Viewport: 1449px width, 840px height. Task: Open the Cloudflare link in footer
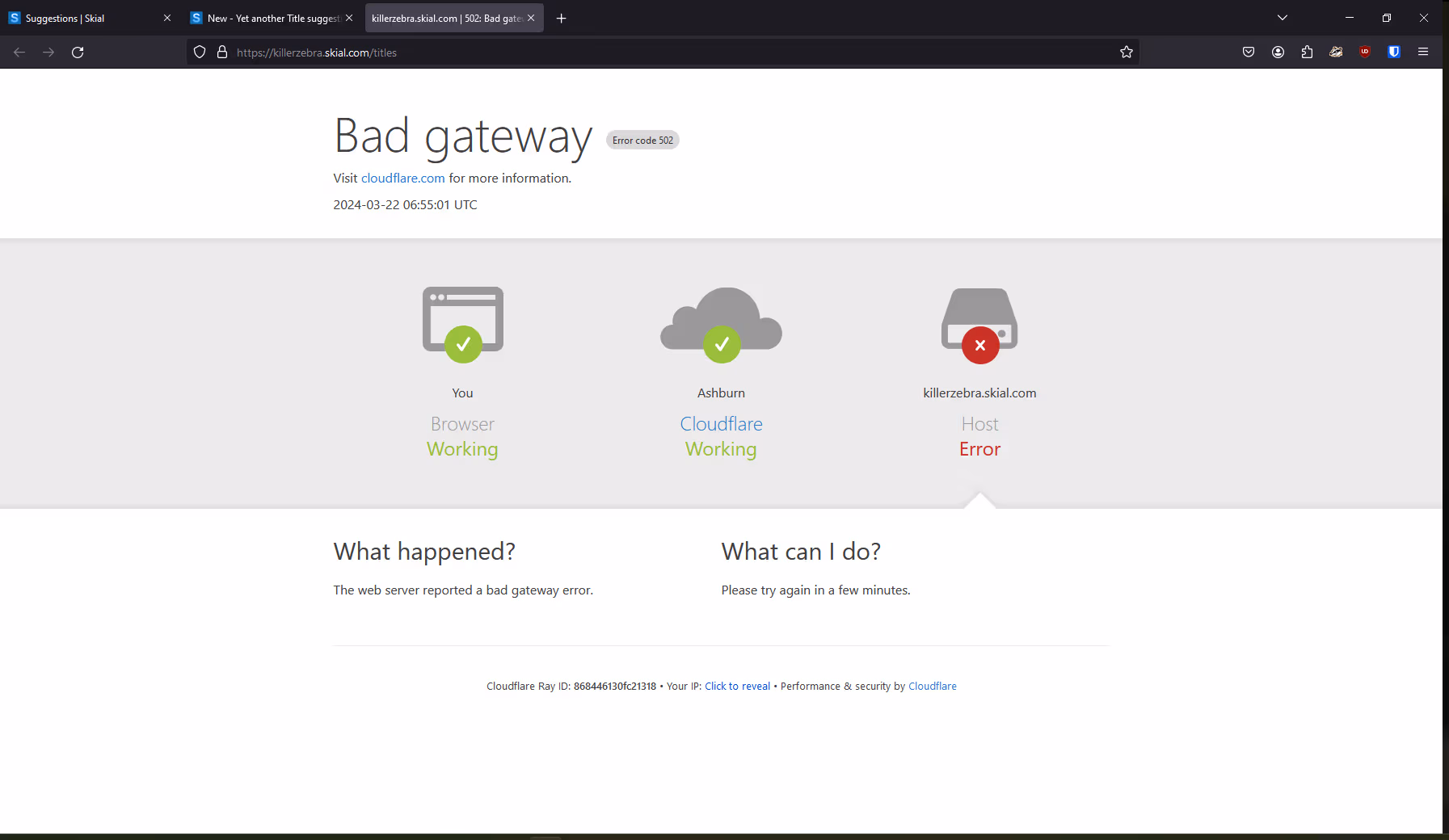(933, 687)
